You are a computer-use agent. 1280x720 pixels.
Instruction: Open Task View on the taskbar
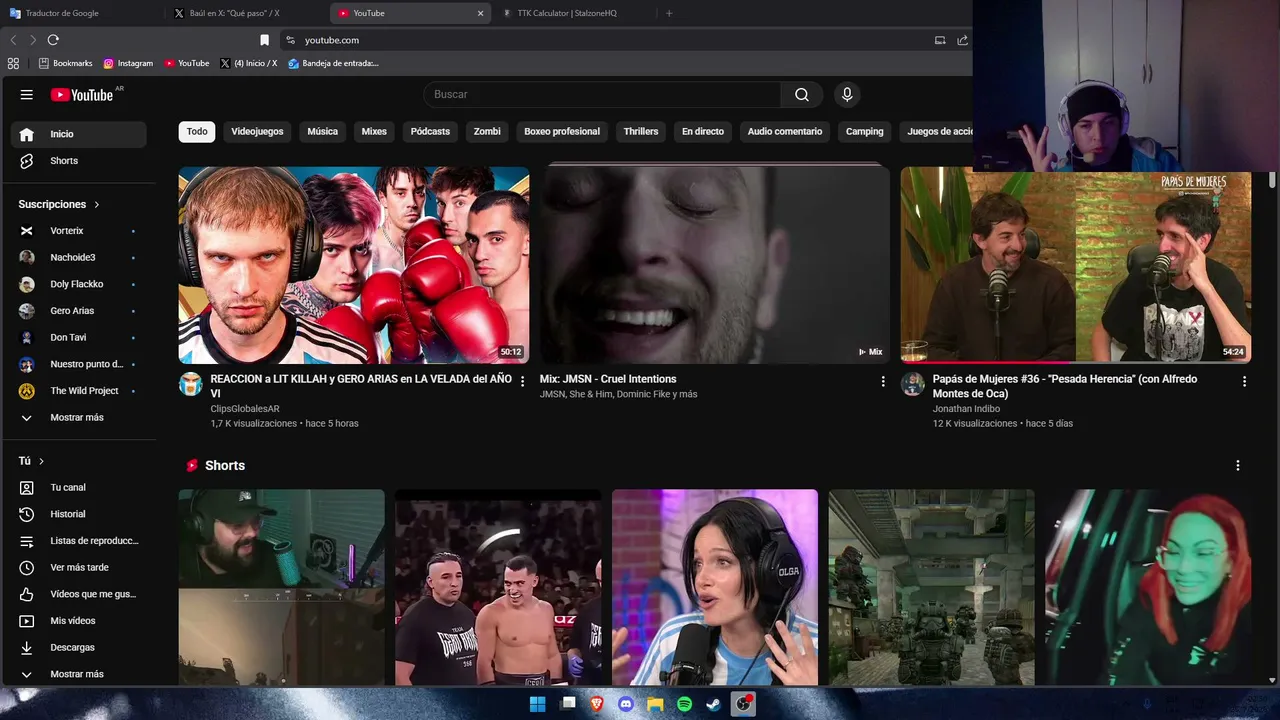pyautogui.click(x=568, y=704)
